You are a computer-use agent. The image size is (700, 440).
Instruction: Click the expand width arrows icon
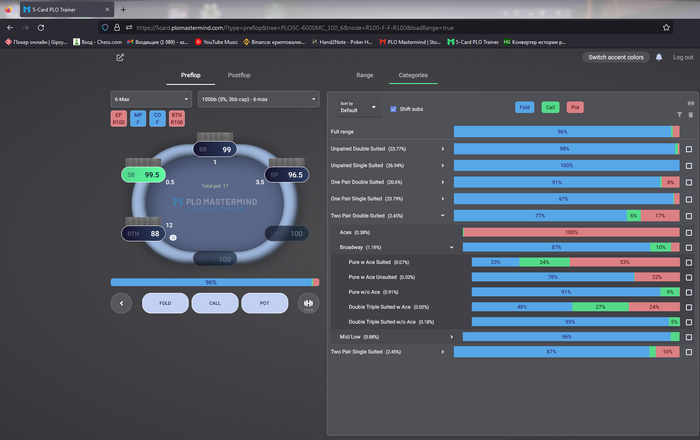[x=691, y=103]
